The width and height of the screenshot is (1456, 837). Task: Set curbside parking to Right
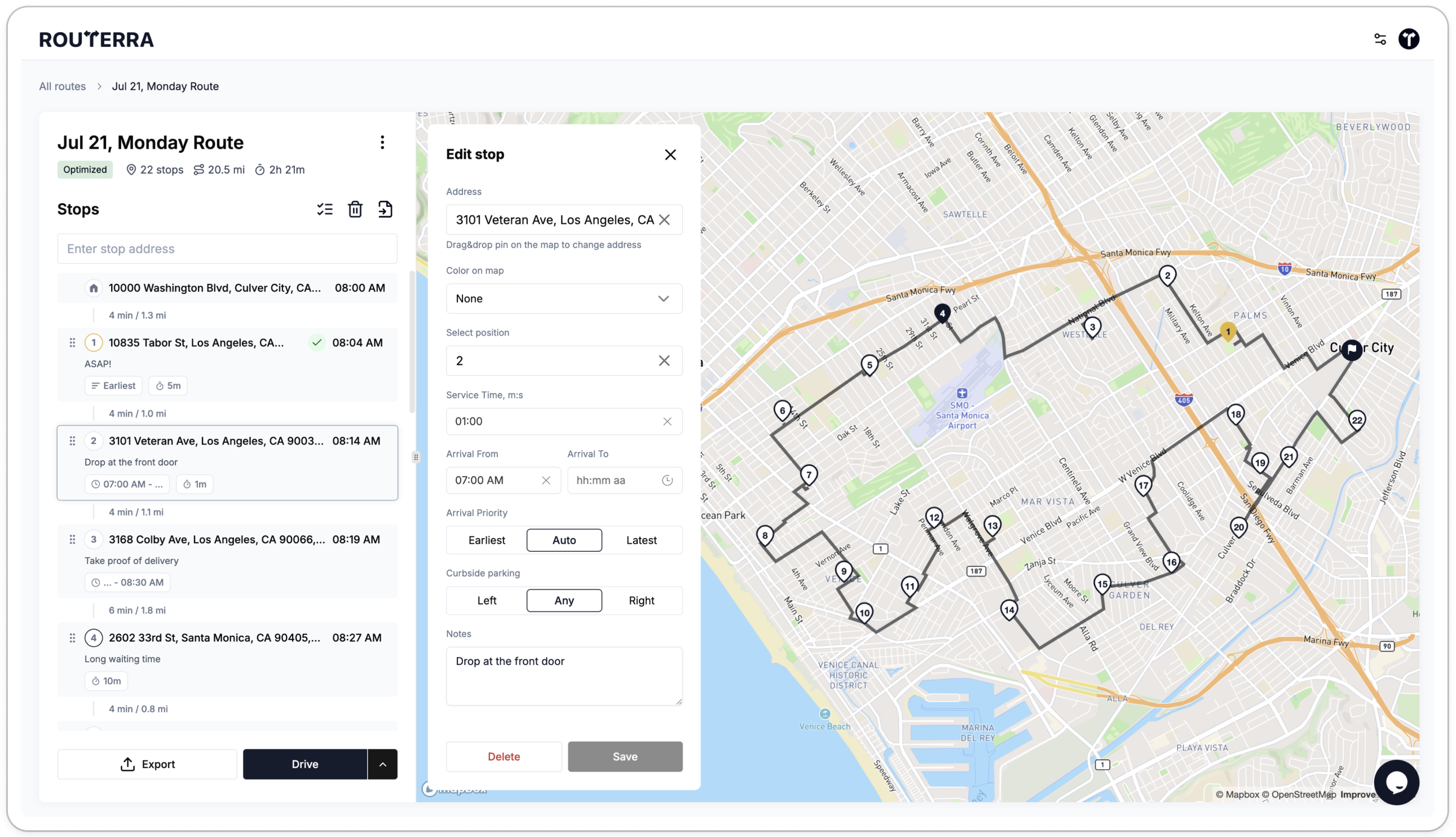pos(641,600)
